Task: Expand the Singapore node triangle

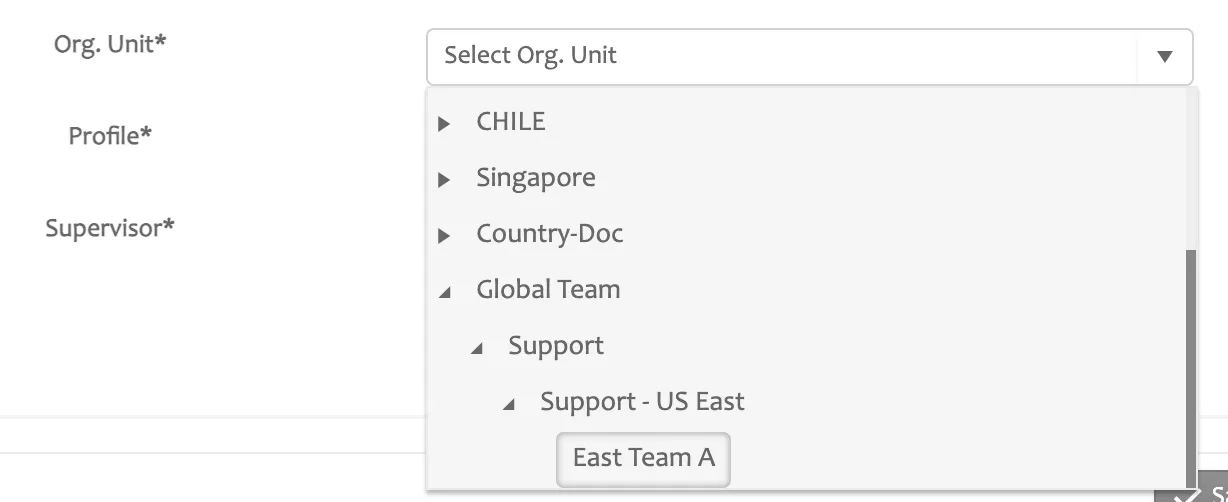Action: point(445,180)
